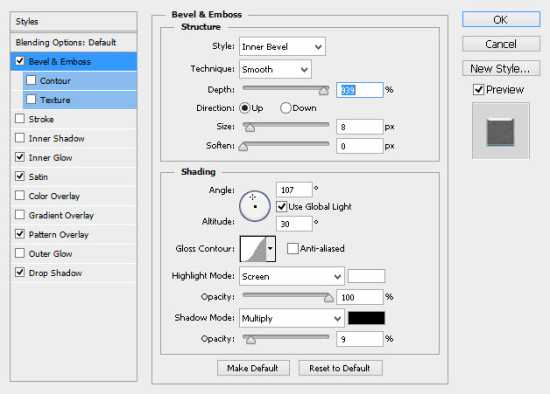Screen dimensions: 550x394
Task: Click into the Size value field
Action: pos(360,127)
